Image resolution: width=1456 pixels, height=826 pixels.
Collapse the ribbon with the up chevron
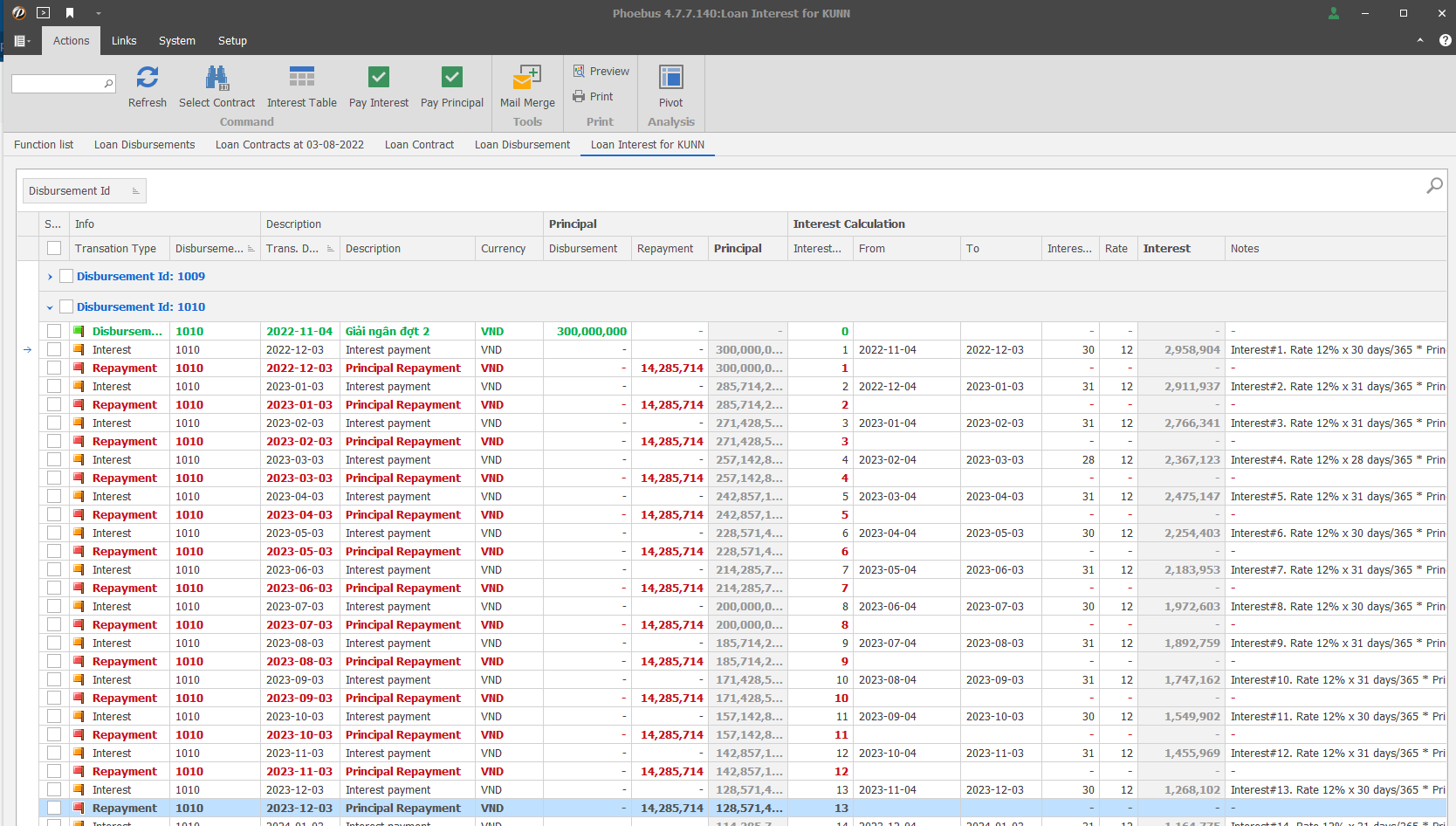click(1420, 40)
